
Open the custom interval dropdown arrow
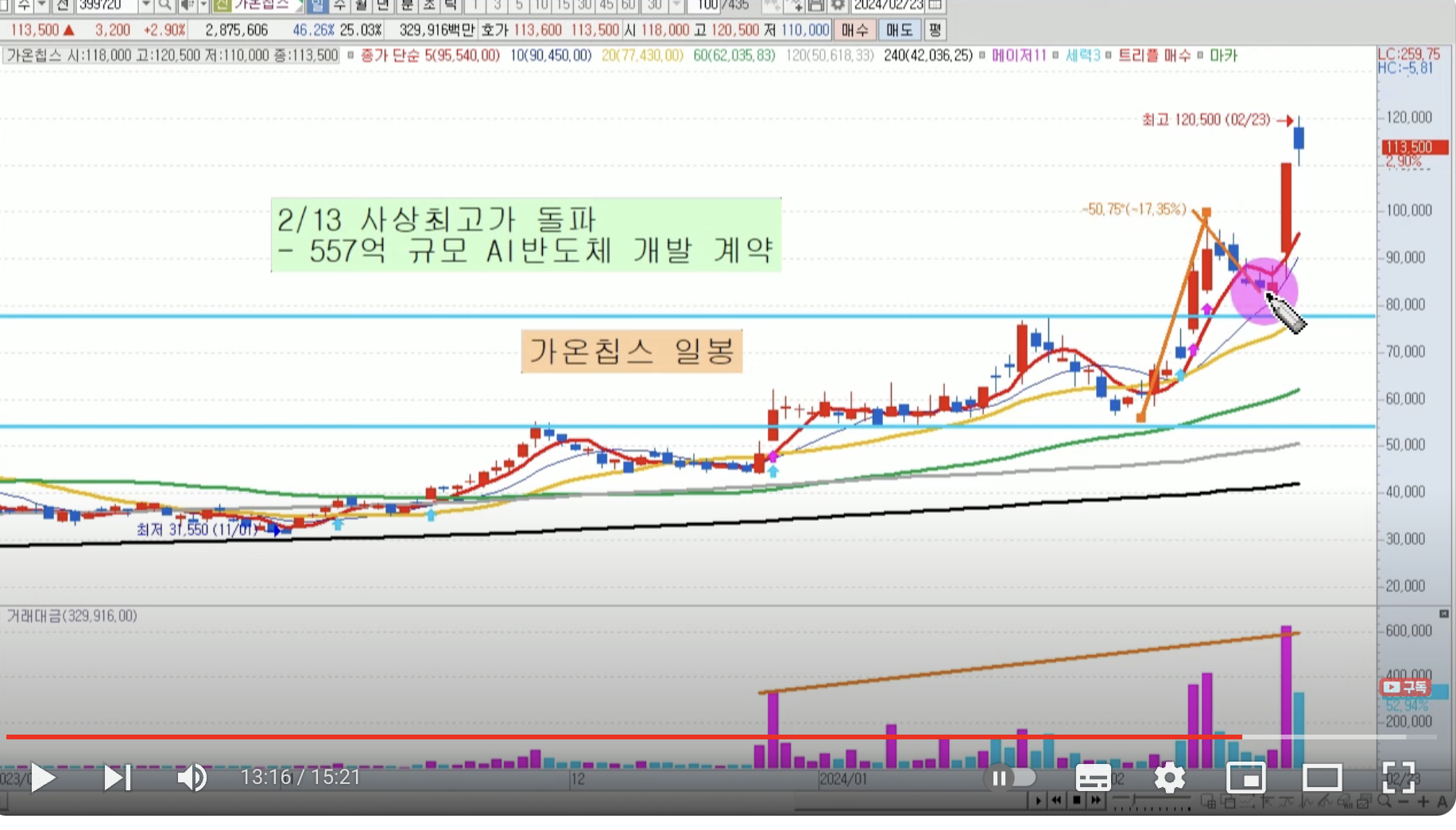676,6
